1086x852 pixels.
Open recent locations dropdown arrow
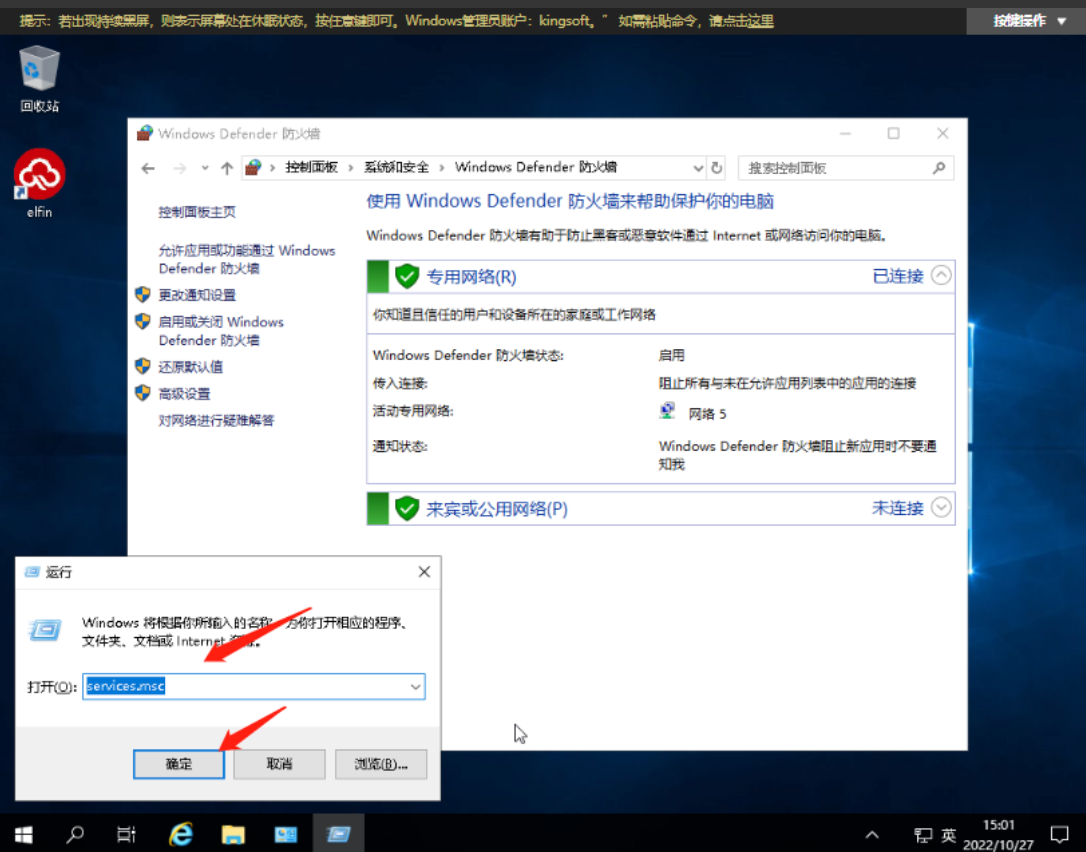pyautogui.click(x=205, y=168)
